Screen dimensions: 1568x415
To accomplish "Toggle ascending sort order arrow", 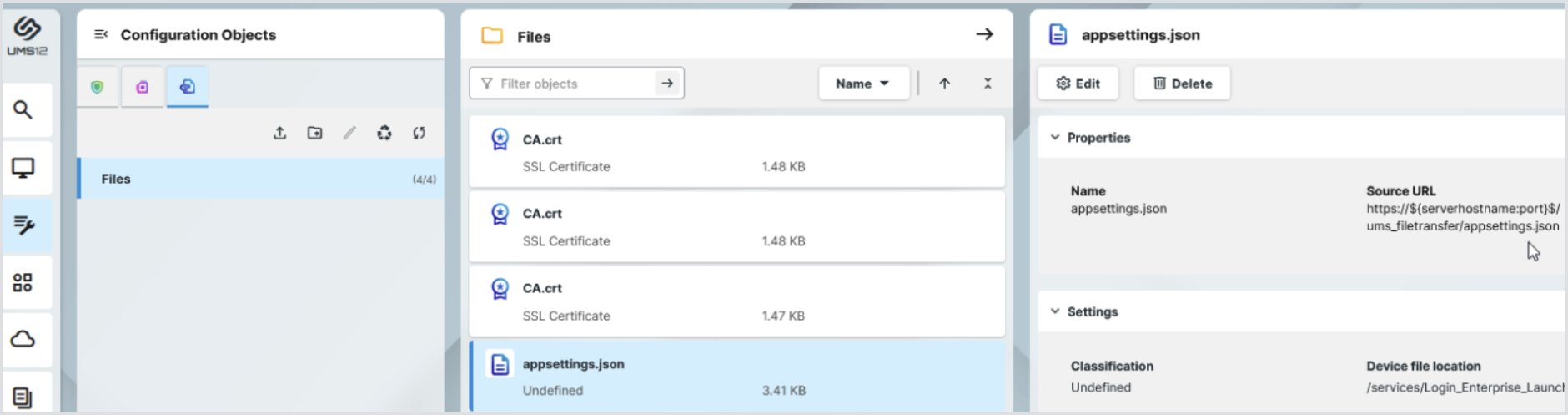I will click(x=944, y=84).
